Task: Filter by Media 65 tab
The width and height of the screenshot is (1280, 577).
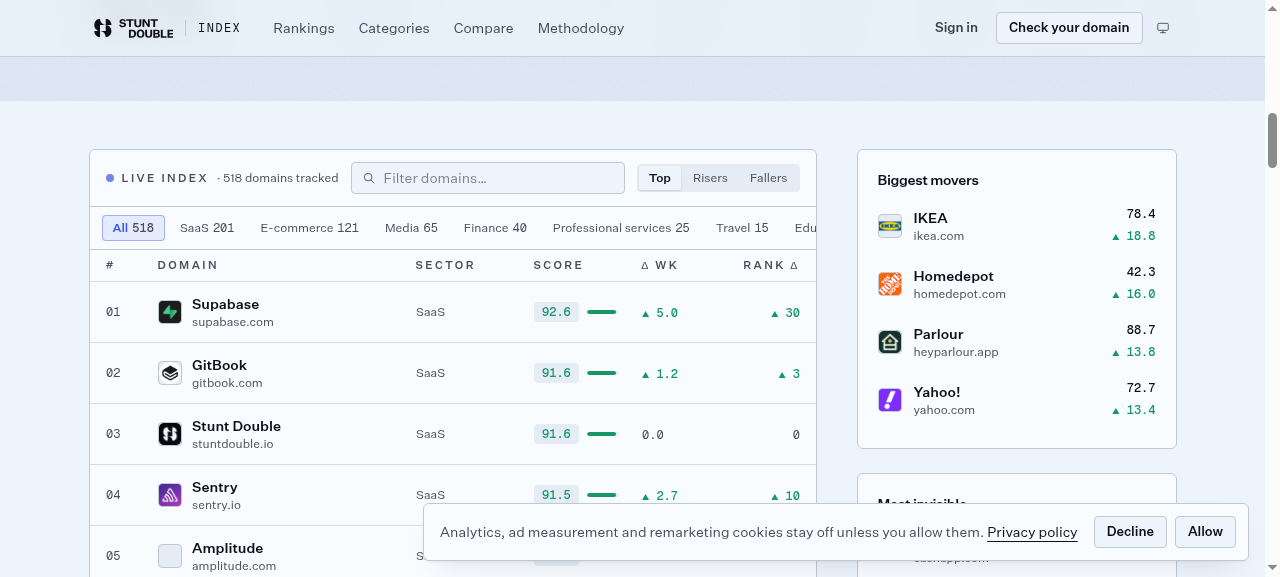Action: tap(411, 228)
